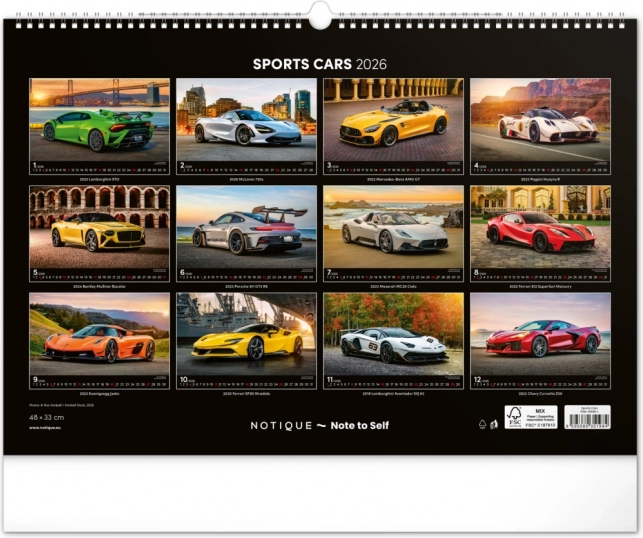
Task: Click the 48 × 33 cm size text
Action: tap(47, 417)
